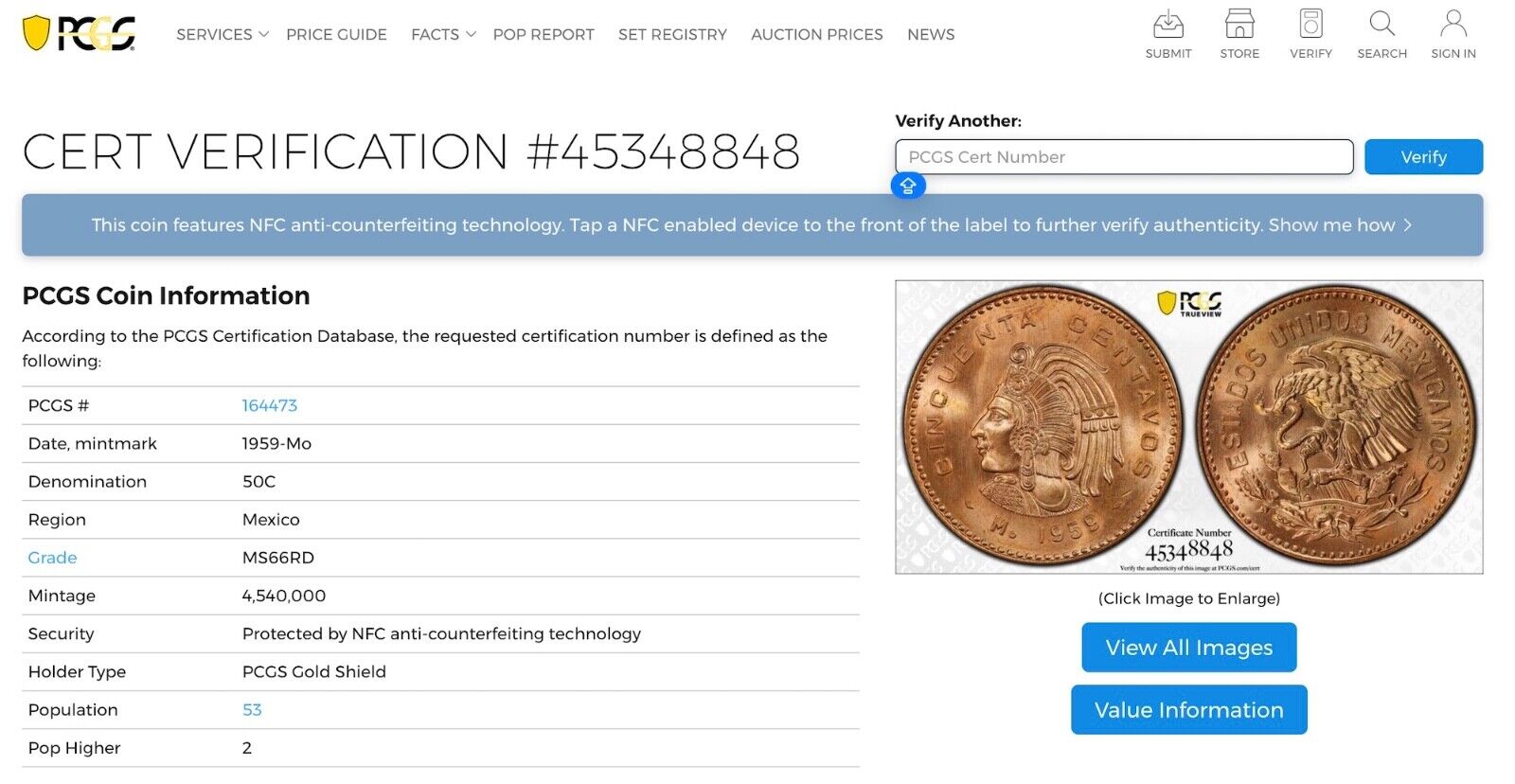
Task: Click the PCGS TrueView logo on coin image
Action: pyautogui.click(x=1190, y=303)
